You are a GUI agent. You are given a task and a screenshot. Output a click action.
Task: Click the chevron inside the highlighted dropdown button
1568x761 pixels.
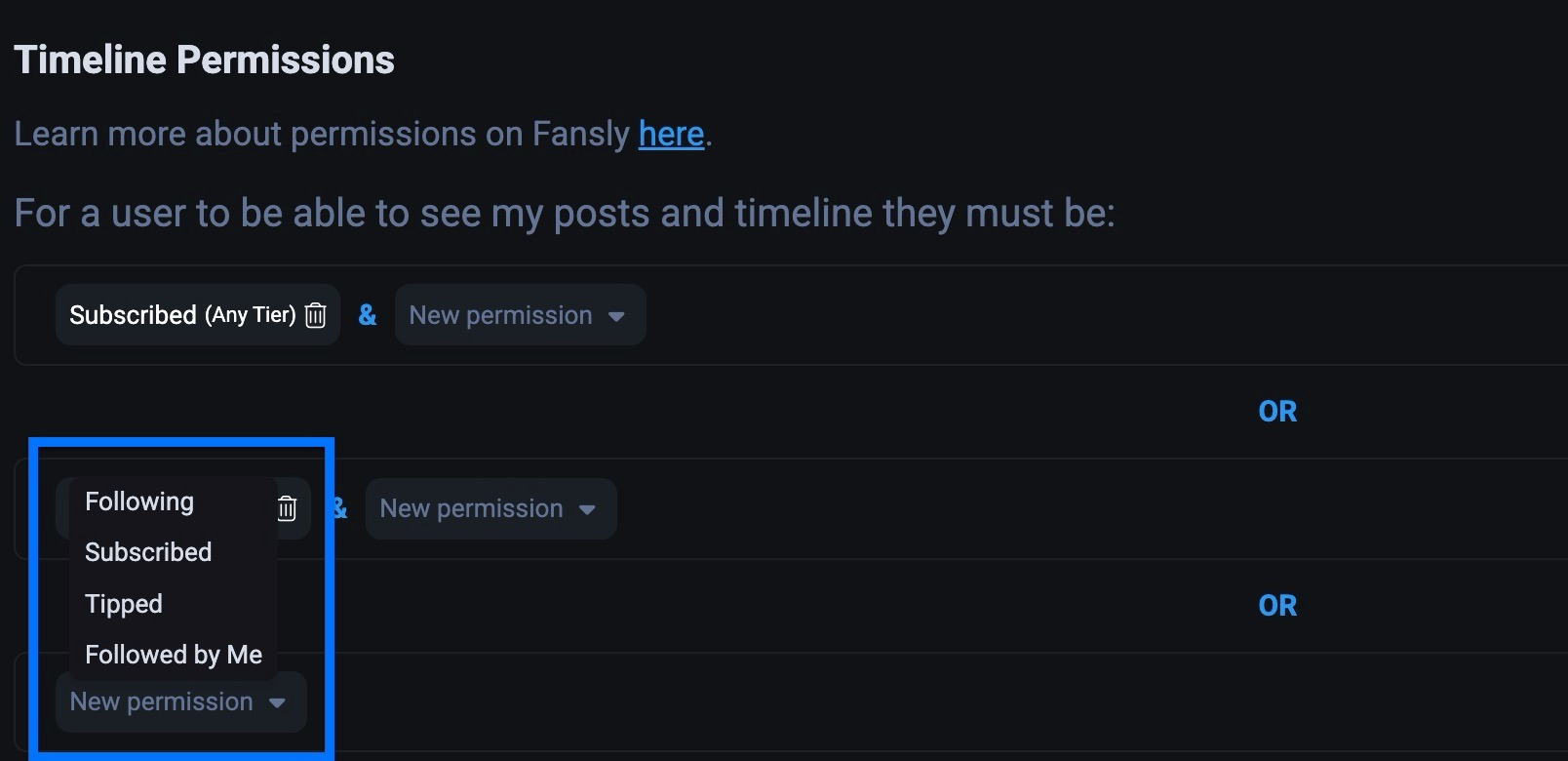[x=278, y=701]
